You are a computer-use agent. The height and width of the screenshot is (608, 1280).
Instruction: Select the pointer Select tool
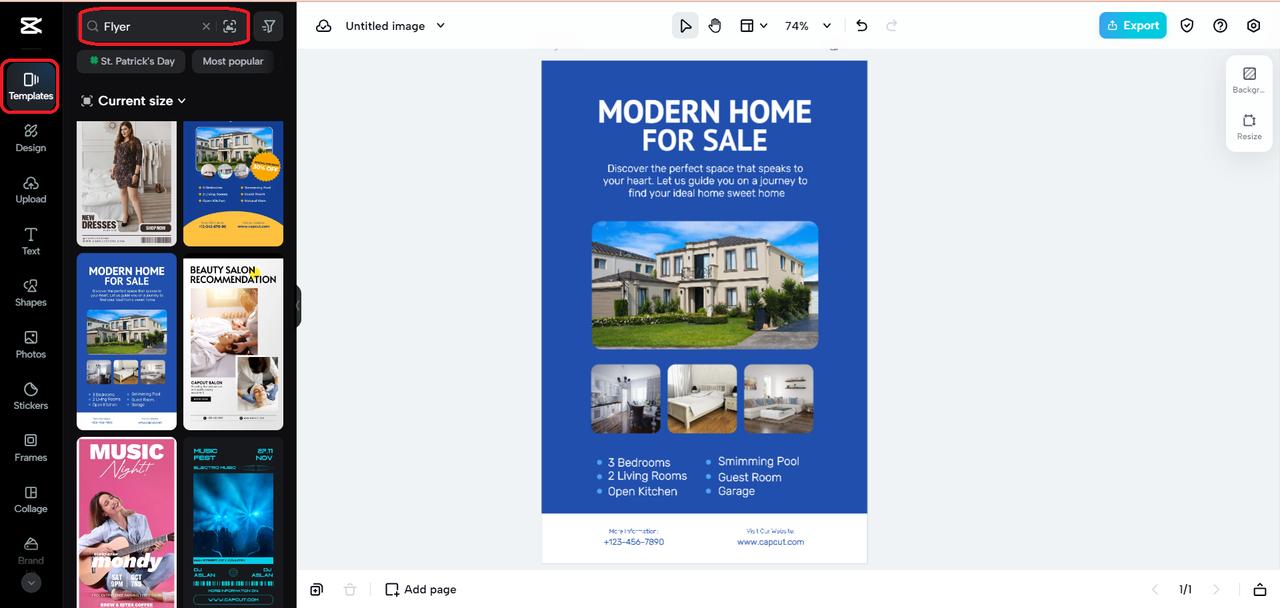coord(685,26)
